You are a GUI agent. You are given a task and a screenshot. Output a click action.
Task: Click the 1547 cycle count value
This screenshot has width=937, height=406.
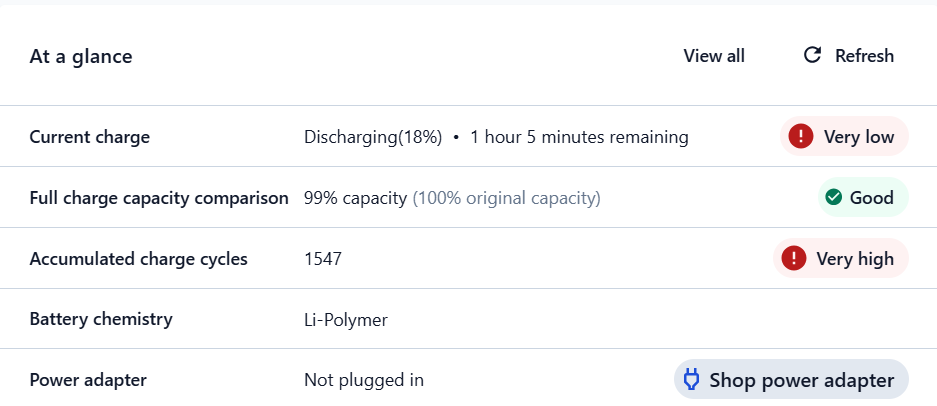click(323, 259)
